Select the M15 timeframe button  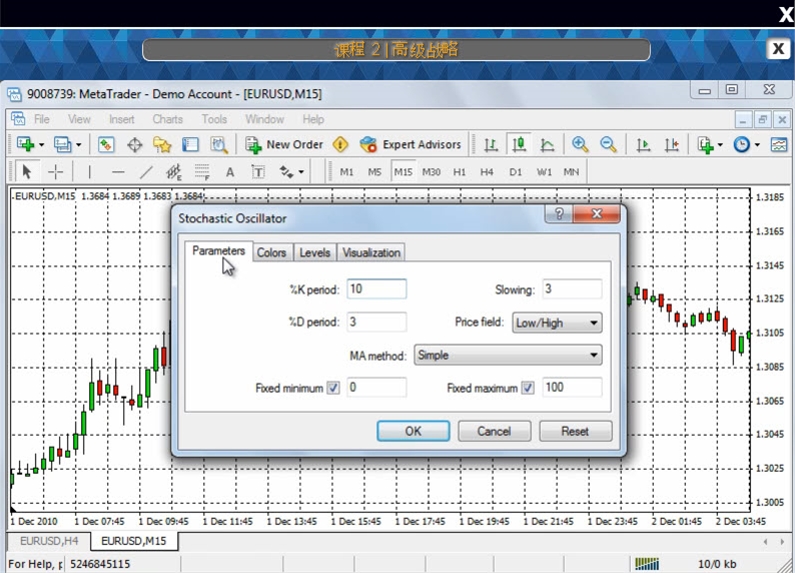403,172
